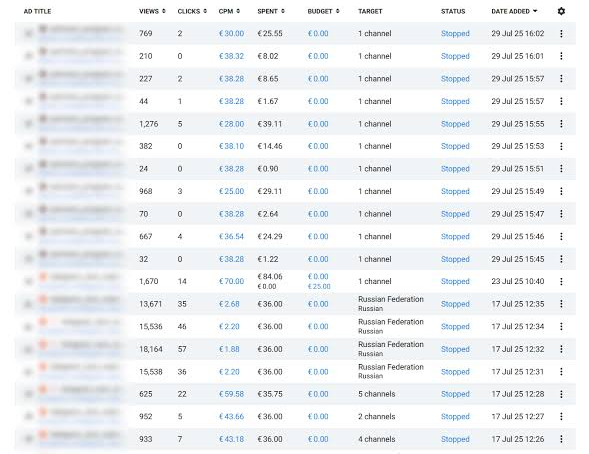Viewport: 589px width, 454px height.
Task: Open the three-dot menu for the row with 227 views
Action: pos(561,78)
